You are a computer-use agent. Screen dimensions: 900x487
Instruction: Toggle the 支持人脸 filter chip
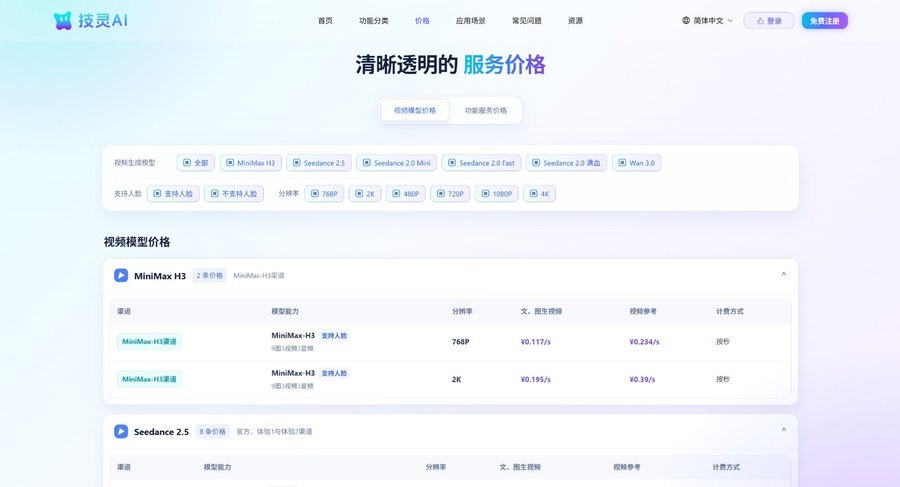[x=173, y=194]
